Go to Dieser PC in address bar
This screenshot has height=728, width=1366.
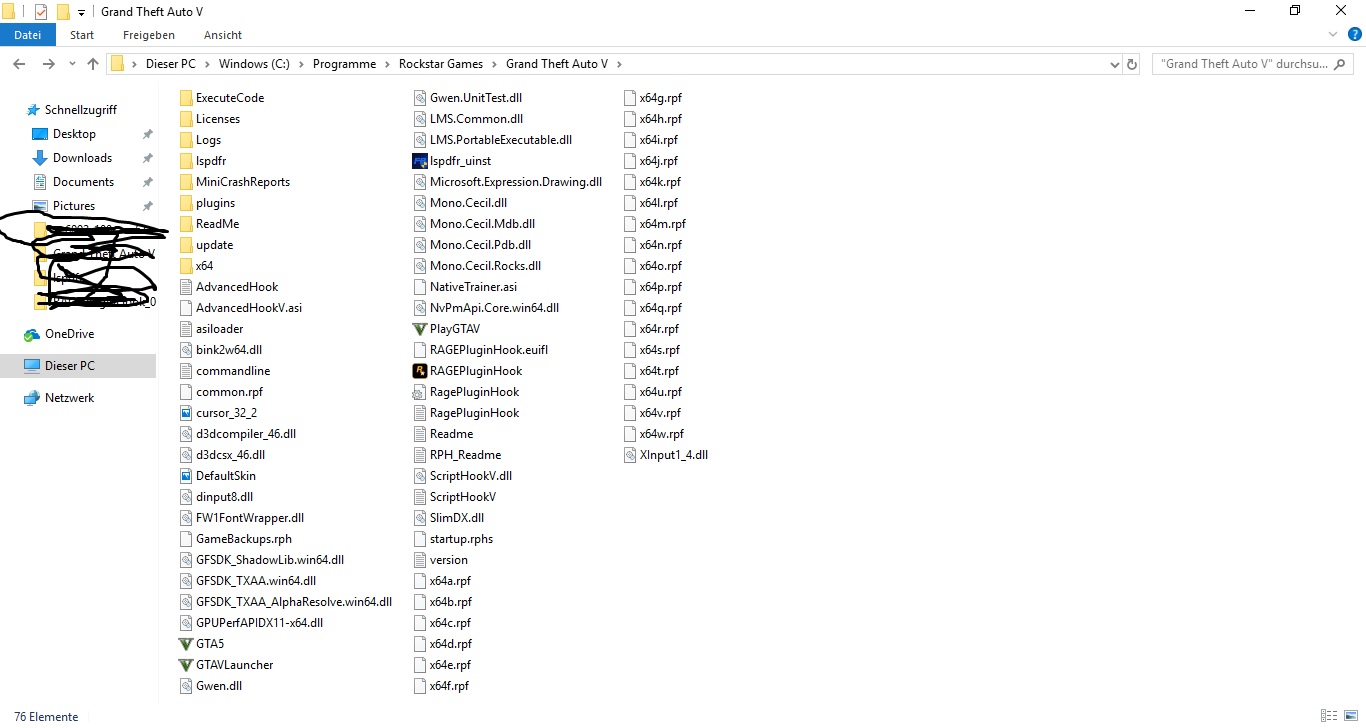(170, 64)
